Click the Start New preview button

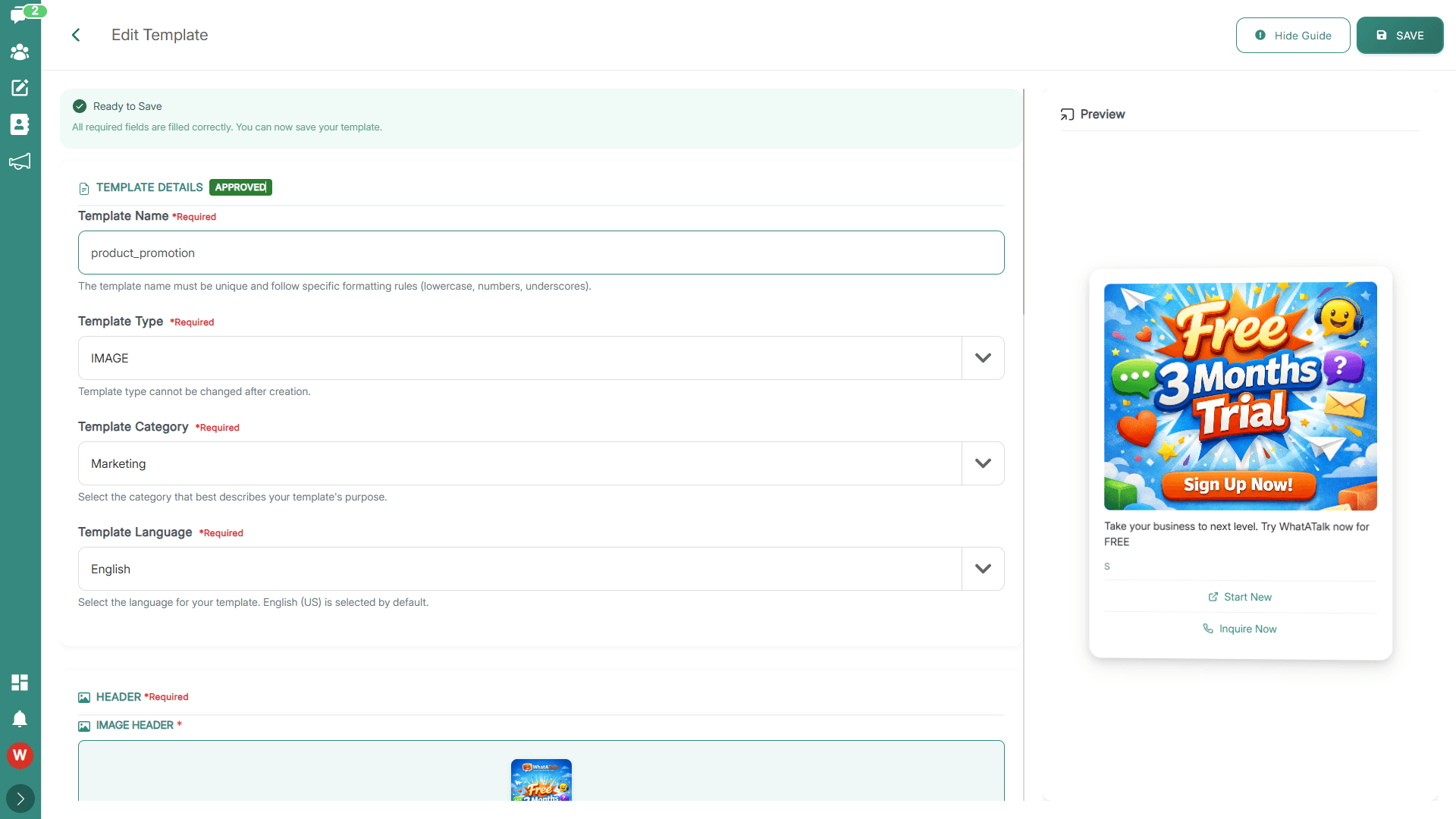coord(1241,597)
